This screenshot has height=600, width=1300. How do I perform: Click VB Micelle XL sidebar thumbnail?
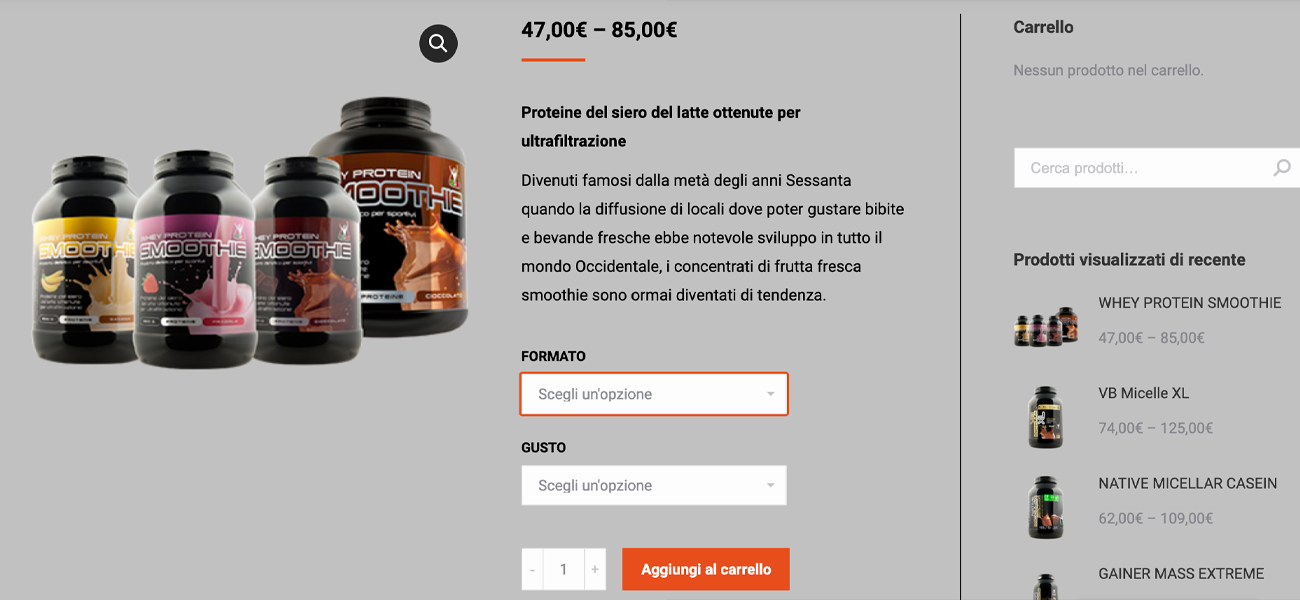click(1046, 416)
